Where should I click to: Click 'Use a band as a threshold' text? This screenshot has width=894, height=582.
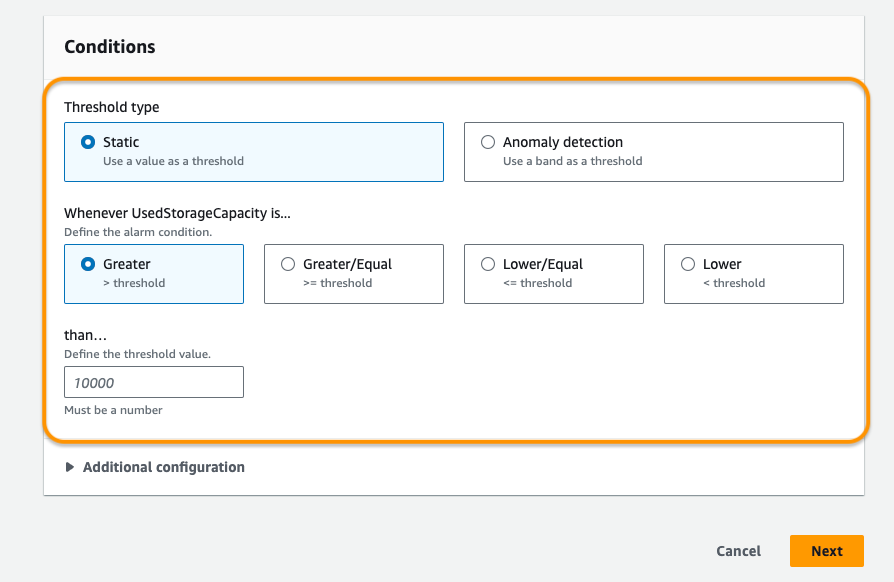pyautogui.click(x=572, y=161)
